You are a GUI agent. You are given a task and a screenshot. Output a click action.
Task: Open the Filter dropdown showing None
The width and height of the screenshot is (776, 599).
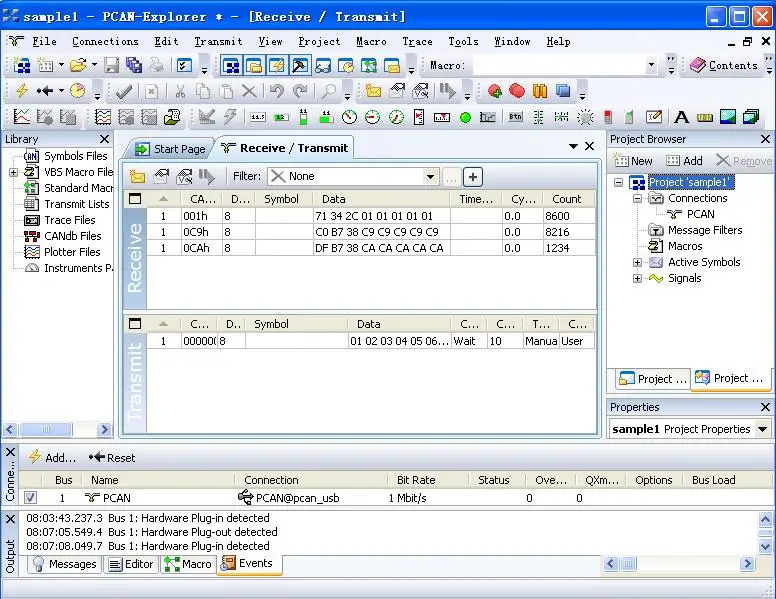point(430,176)
